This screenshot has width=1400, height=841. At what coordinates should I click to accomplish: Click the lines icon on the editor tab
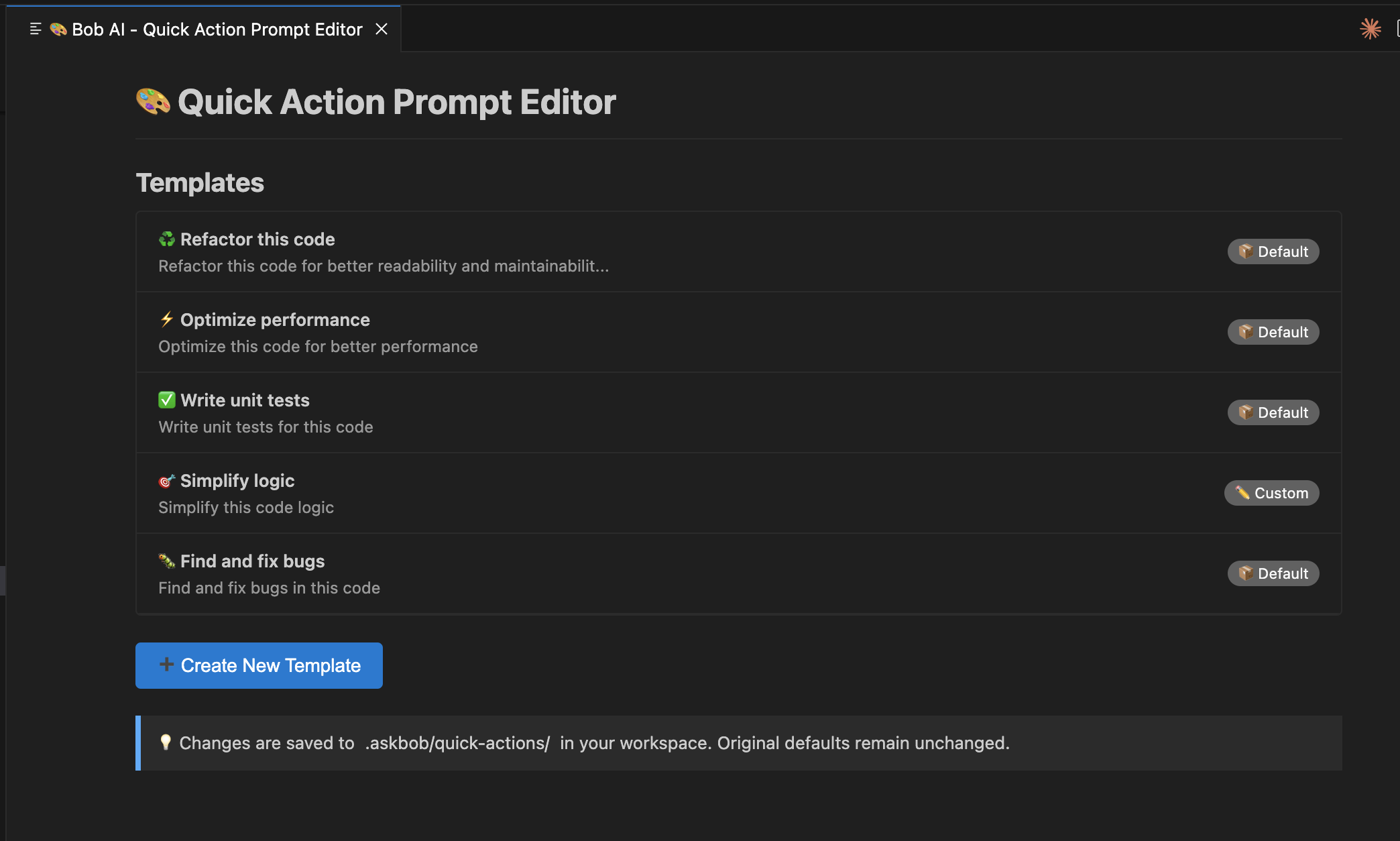(x=36, y=29)
